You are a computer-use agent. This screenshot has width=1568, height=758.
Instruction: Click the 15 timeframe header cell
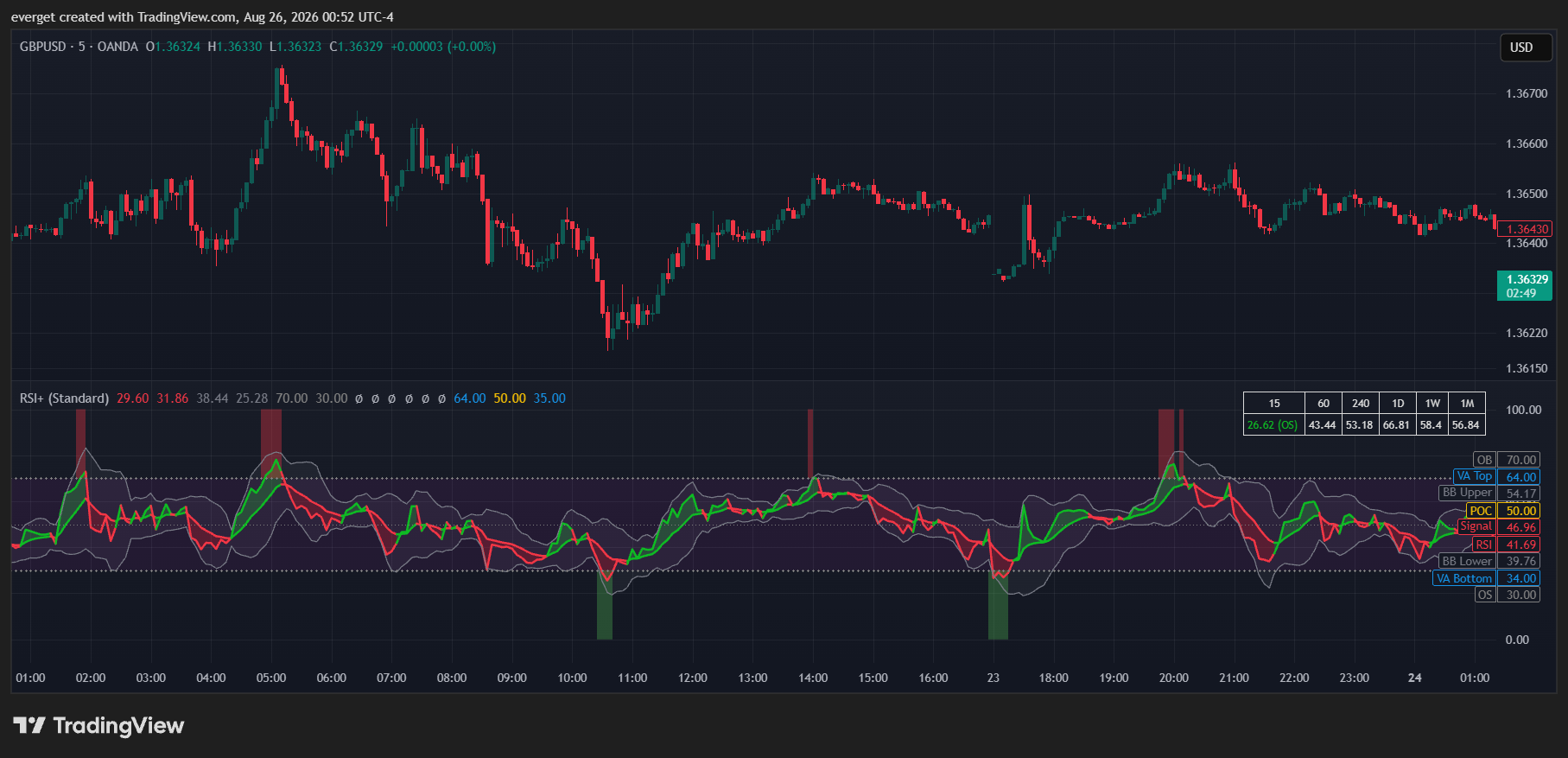1274,403
